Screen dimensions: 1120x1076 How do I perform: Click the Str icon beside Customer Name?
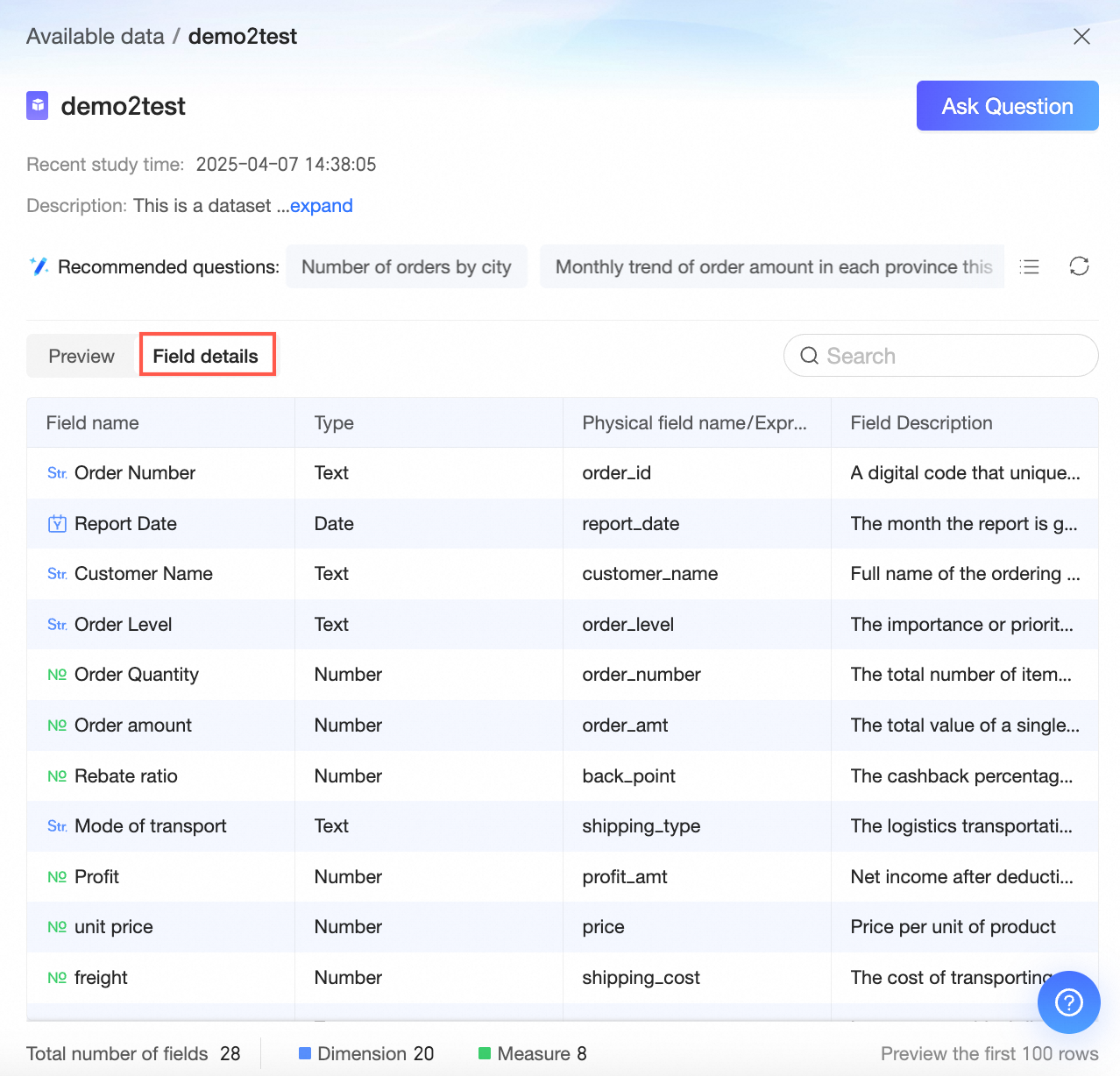tap(57, 574)
